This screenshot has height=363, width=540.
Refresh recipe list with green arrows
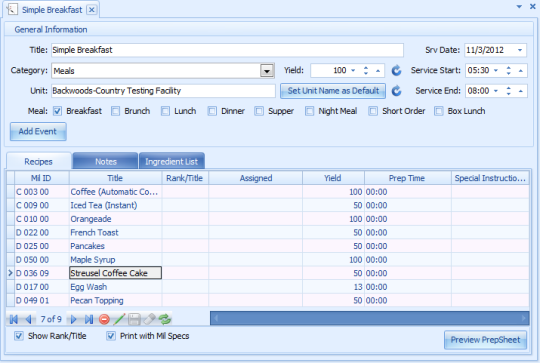[165, 319]
